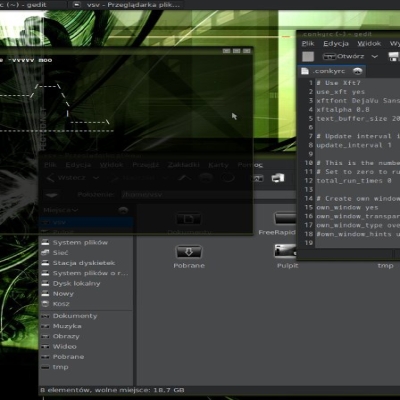
Task: Click the '-vvvvv moo' text in terminal
Action: (x=30, y=60)
